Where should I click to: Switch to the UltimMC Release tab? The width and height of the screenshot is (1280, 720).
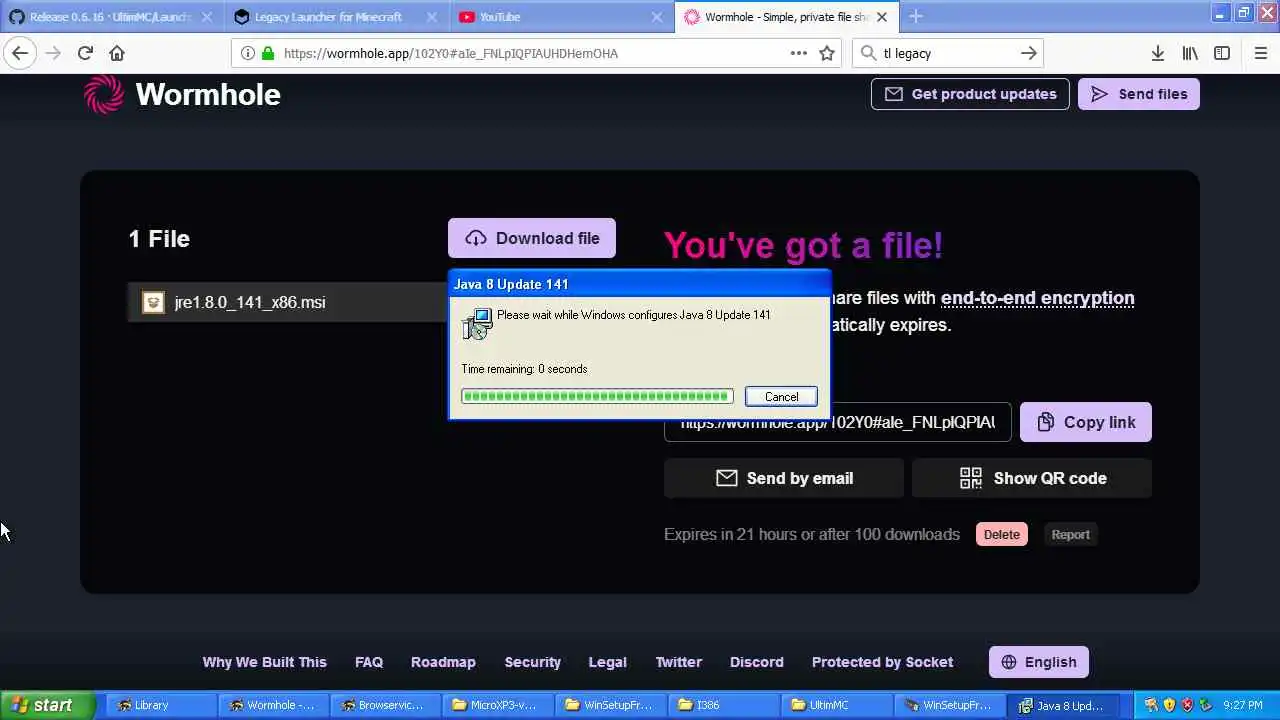coord(111,16)
